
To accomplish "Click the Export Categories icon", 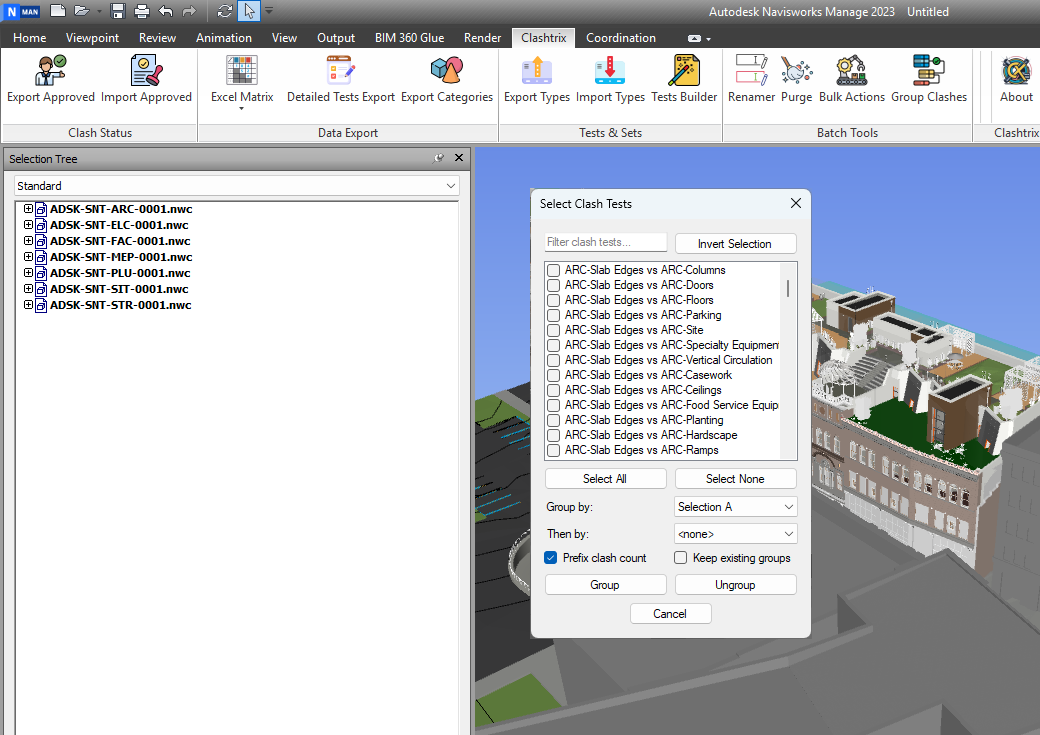I will point(447,71).
